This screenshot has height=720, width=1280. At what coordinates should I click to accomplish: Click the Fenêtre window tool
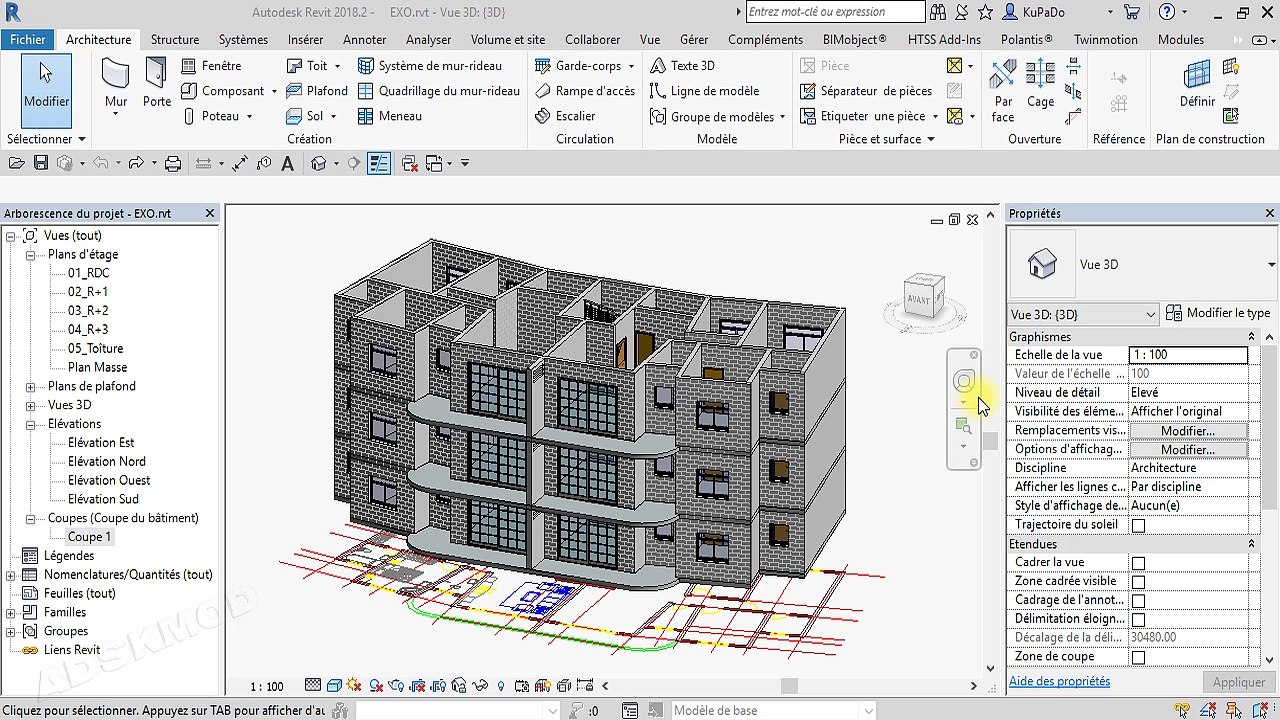tap(211, 65)
